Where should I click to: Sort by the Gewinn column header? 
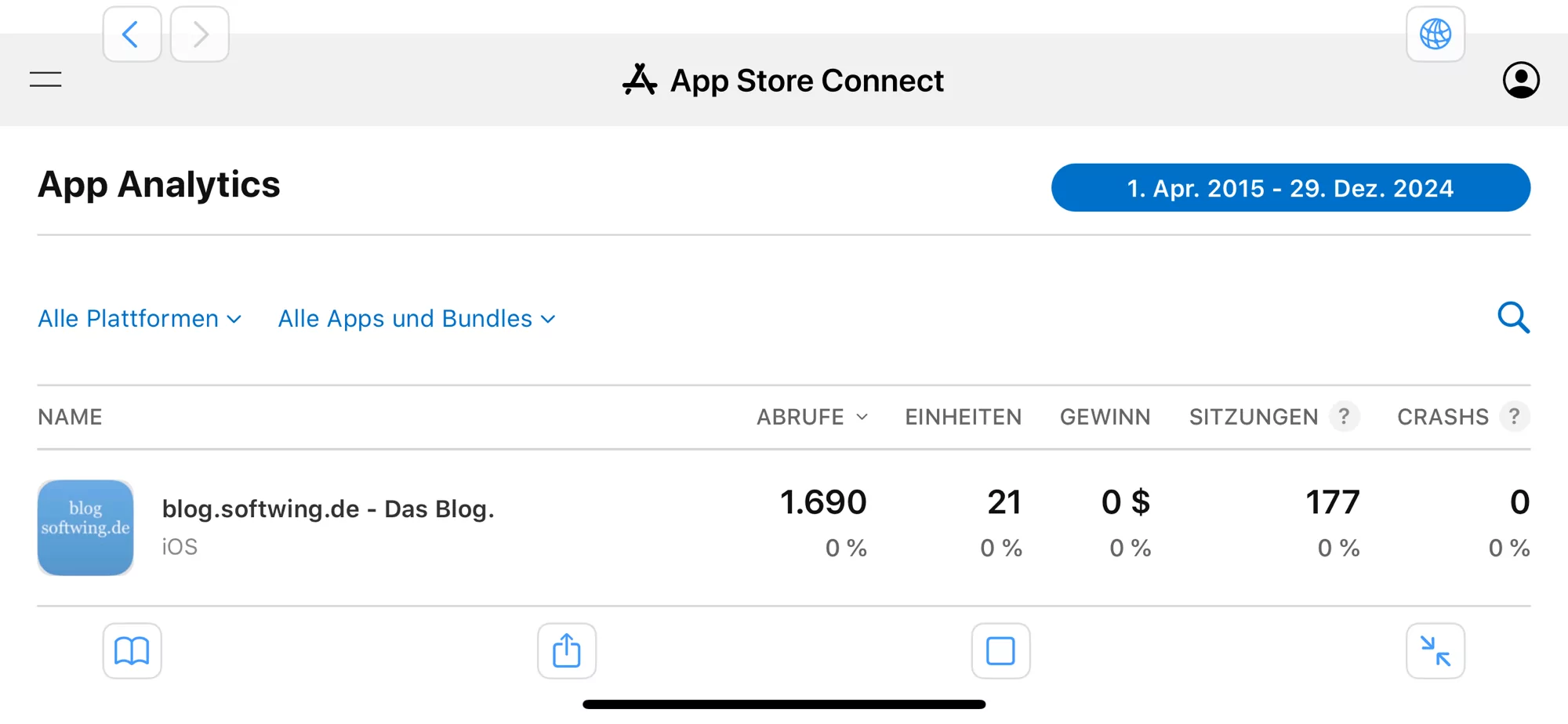[1105, 417]
